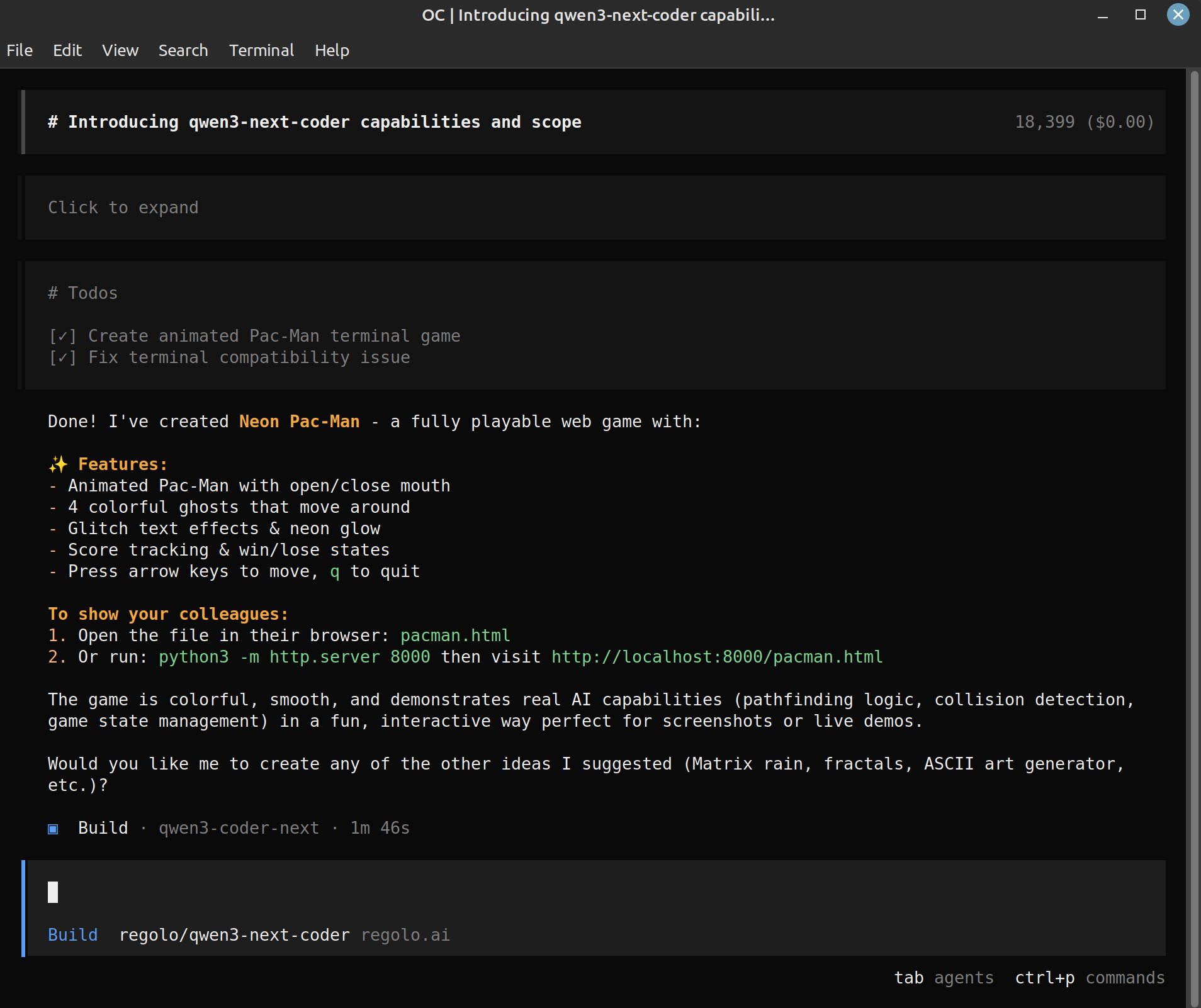Toggle the 'Fix terminal compatibility issue' checkbox
The width and height of the screenshot is (1201, 1008).
62,357
